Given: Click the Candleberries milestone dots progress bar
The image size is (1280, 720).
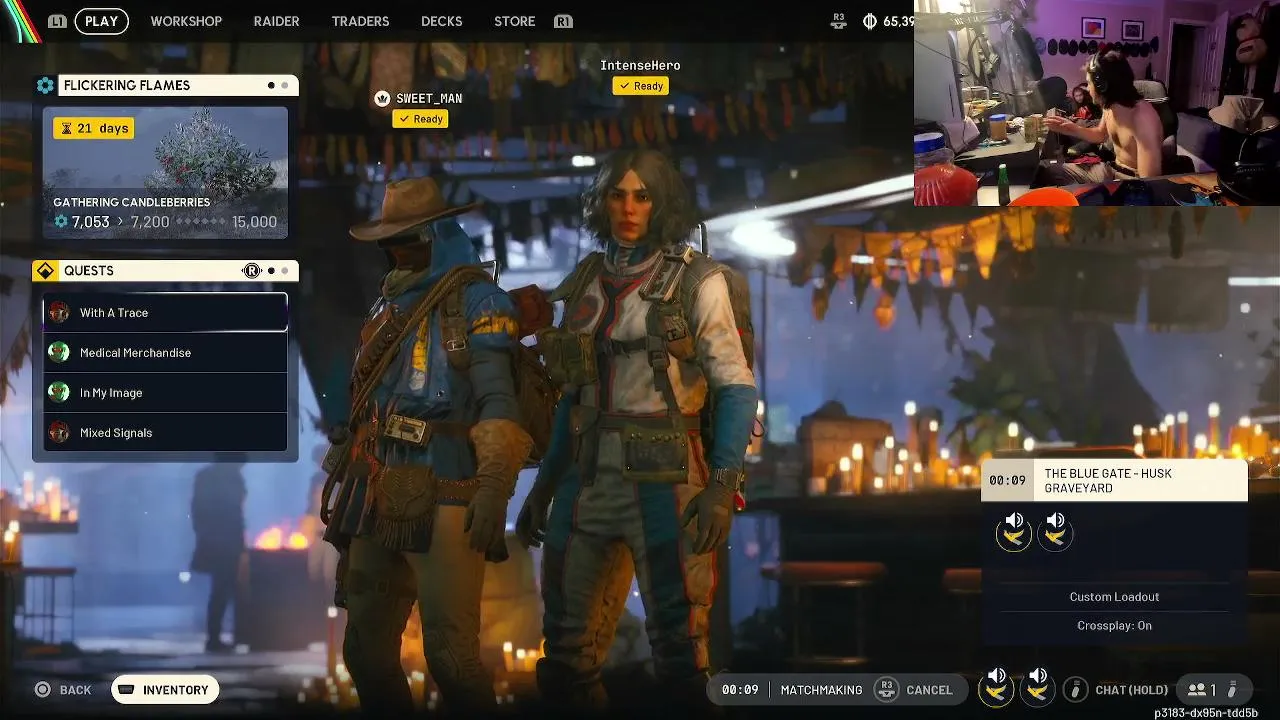Looking at the screenshot, I should pos(200,222).
